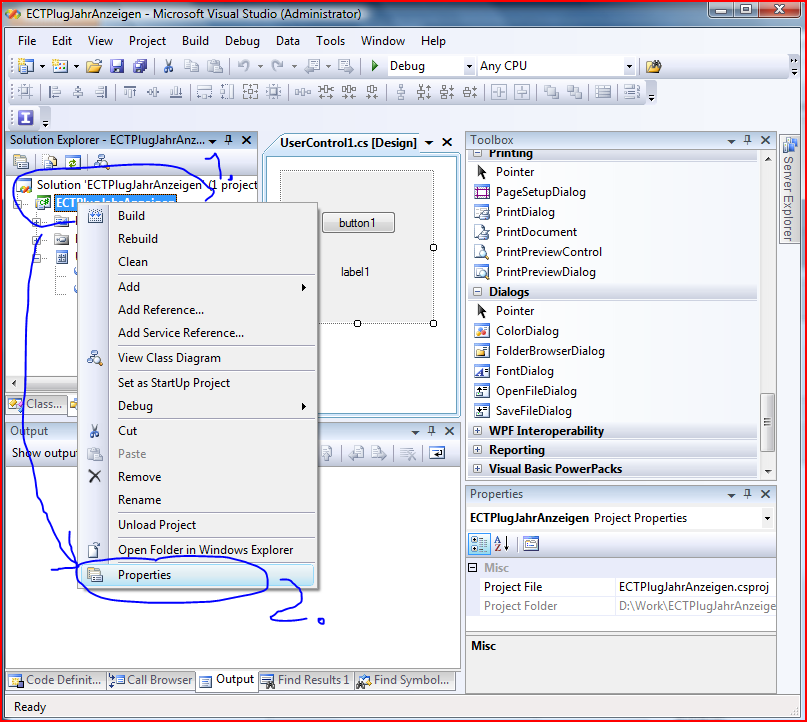Choose Set as StartUp Project
The height and width of the screenshot is (722, 807).
[x=198, y=383]
